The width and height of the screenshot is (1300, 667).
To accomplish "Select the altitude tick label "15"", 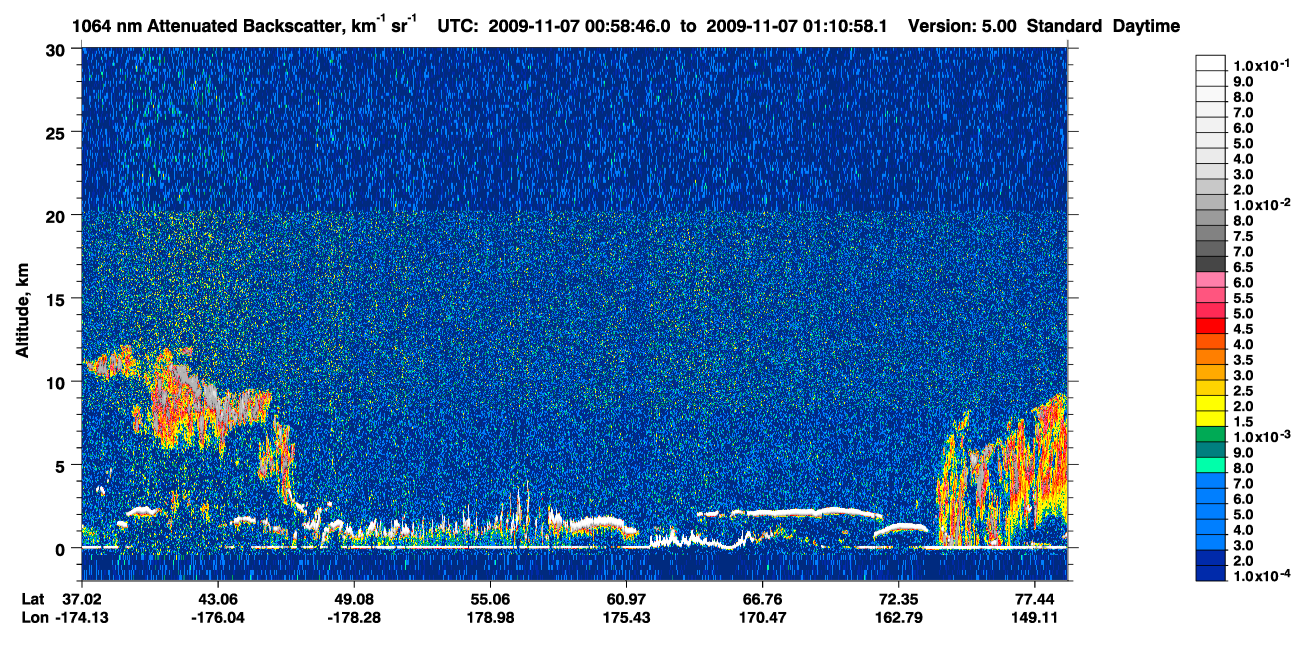I will [x=59, y=298].
